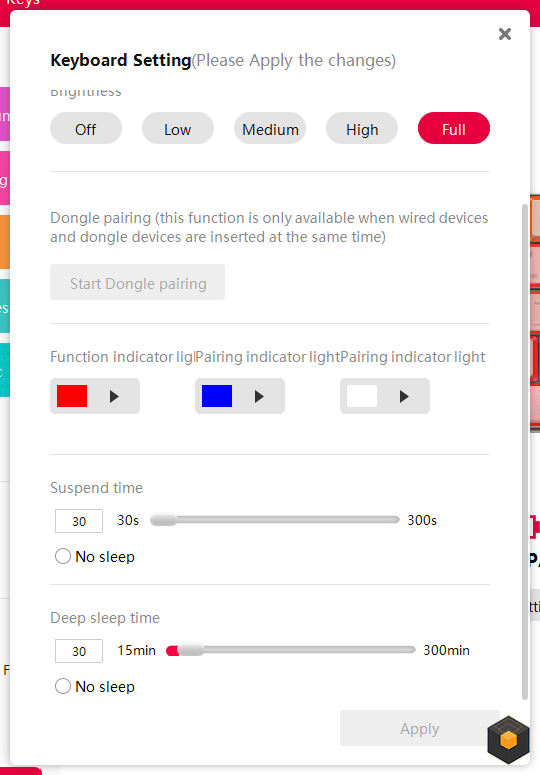Viewport: 540px width, 775px height.
Task: Open the white Pairing indicator color swatch
Action: tap(362, 396)
